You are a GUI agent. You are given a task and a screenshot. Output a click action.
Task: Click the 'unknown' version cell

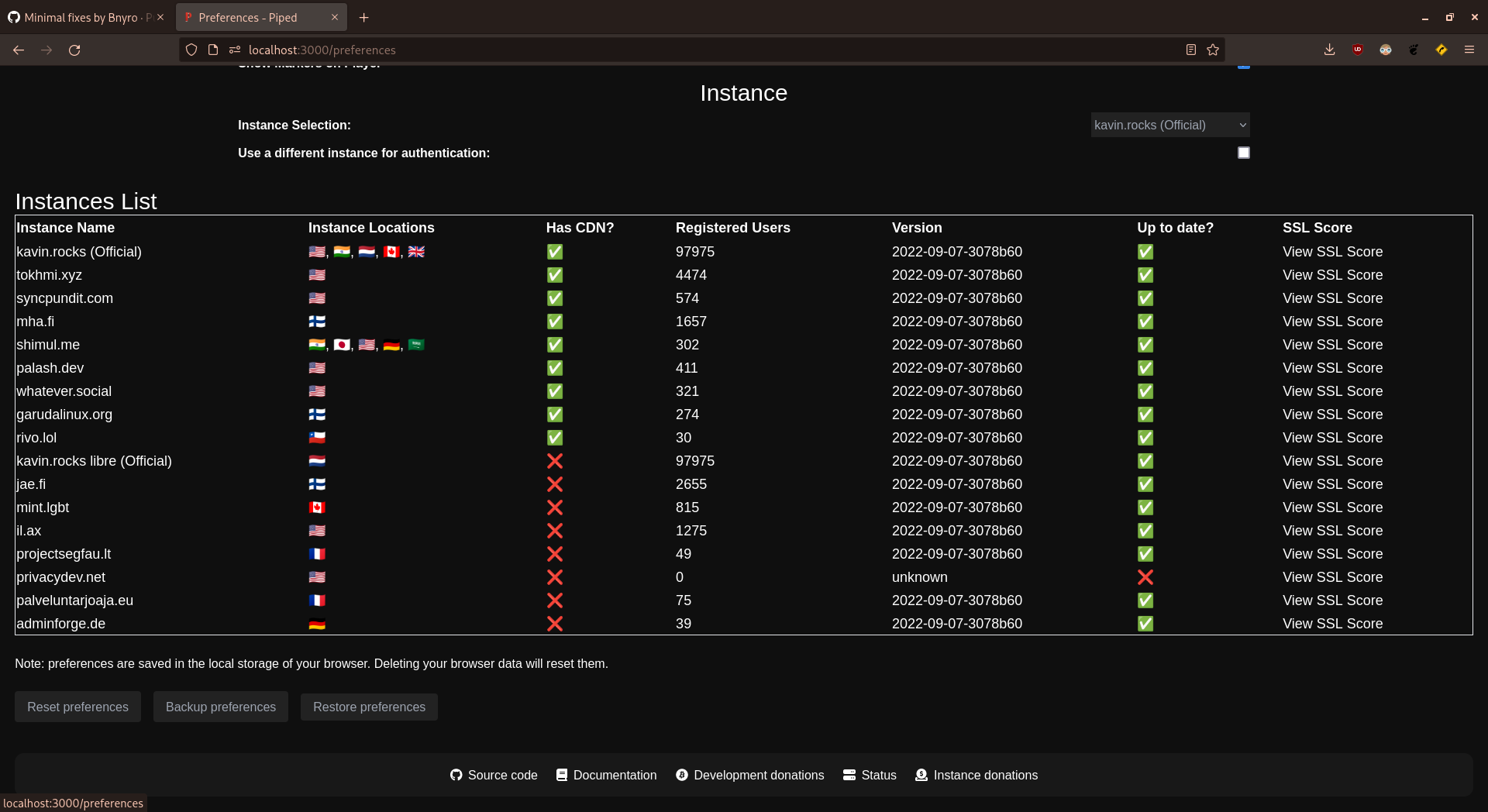920,577
